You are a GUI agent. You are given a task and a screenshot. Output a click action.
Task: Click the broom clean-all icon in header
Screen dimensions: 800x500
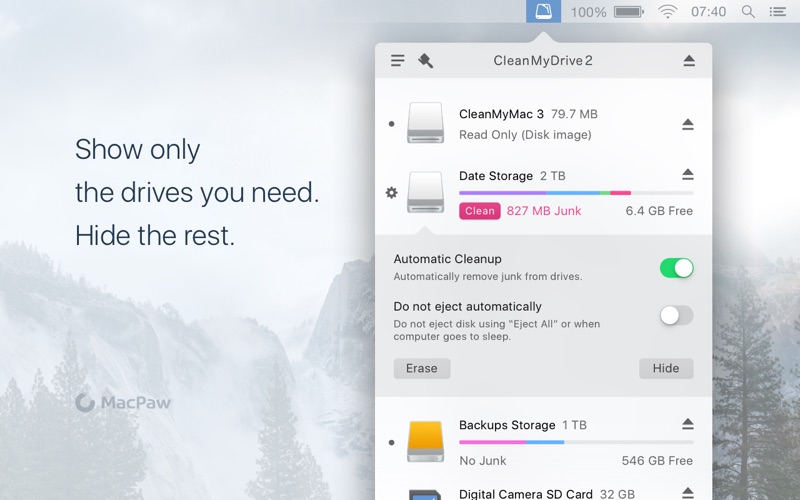pos(426,61)
